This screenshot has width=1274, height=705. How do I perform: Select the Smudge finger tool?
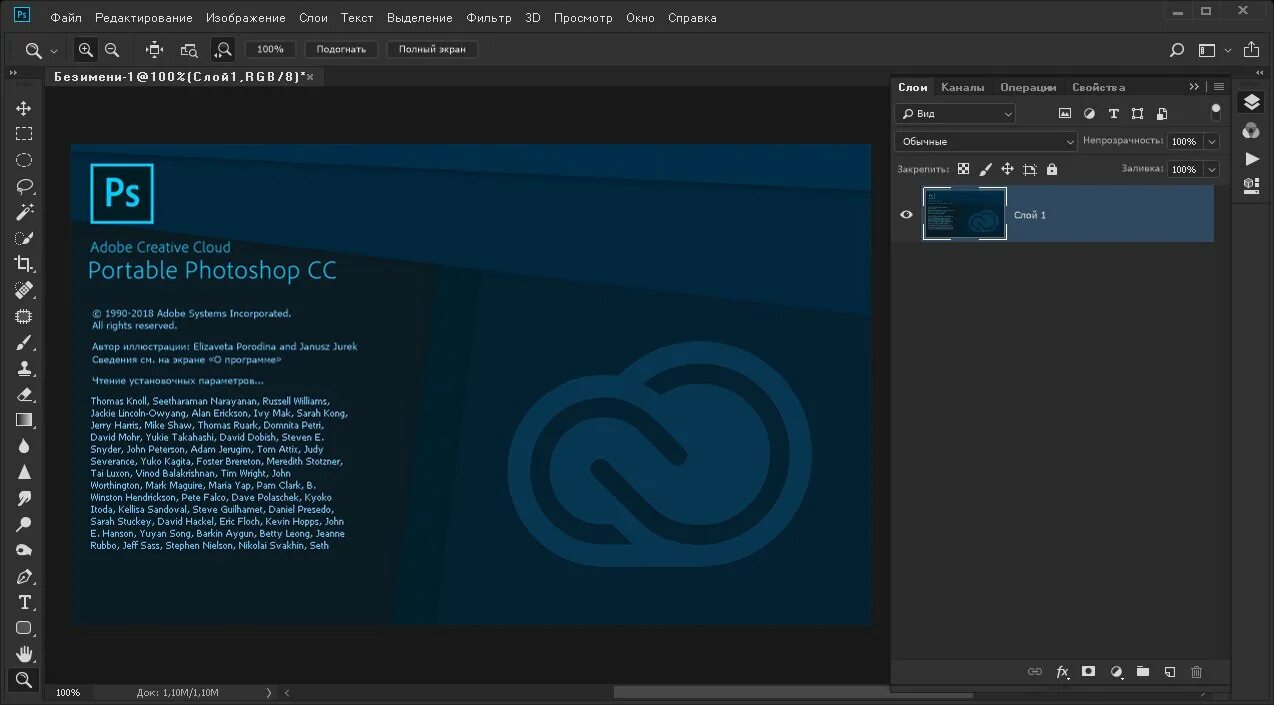click(24, 498)
